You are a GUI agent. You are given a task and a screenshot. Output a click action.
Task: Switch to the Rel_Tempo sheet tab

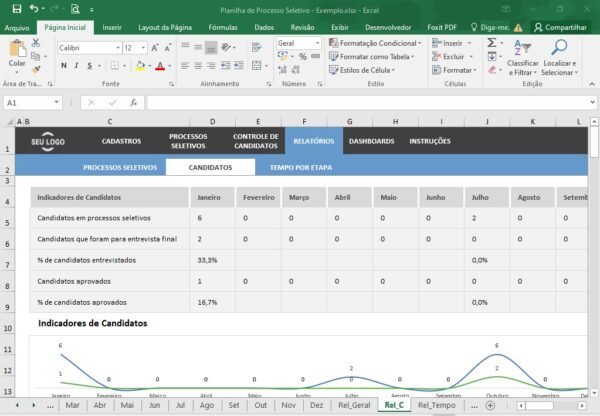pos(437,405)
